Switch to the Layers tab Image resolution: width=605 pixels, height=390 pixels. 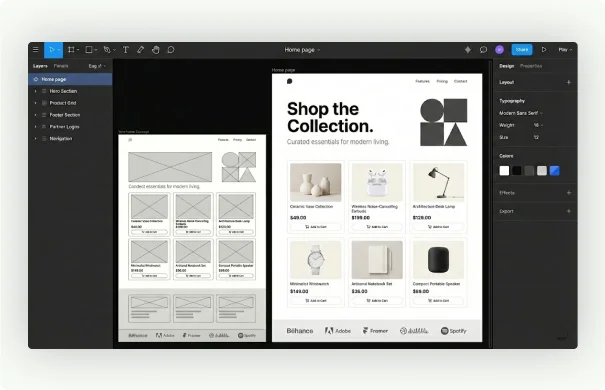[40, 66]
